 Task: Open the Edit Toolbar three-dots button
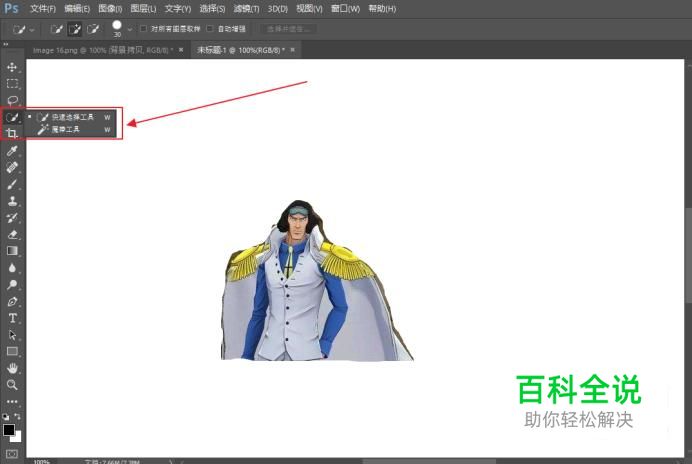pyautogui.click(x=12, y=401)
